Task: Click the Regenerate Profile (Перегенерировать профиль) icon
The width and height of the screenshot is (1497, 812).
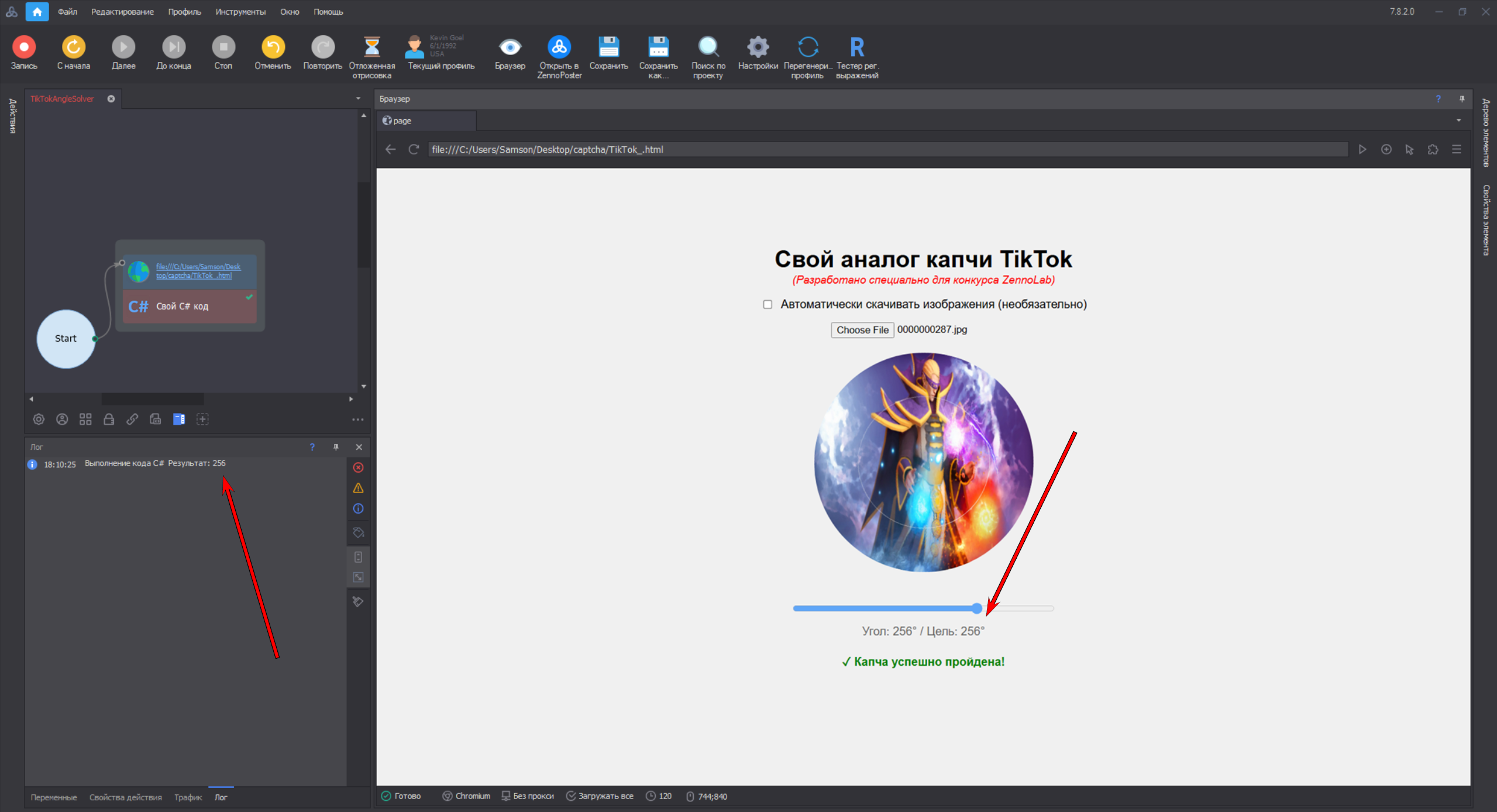Action: pyautogui.click(x=807, y=47)
